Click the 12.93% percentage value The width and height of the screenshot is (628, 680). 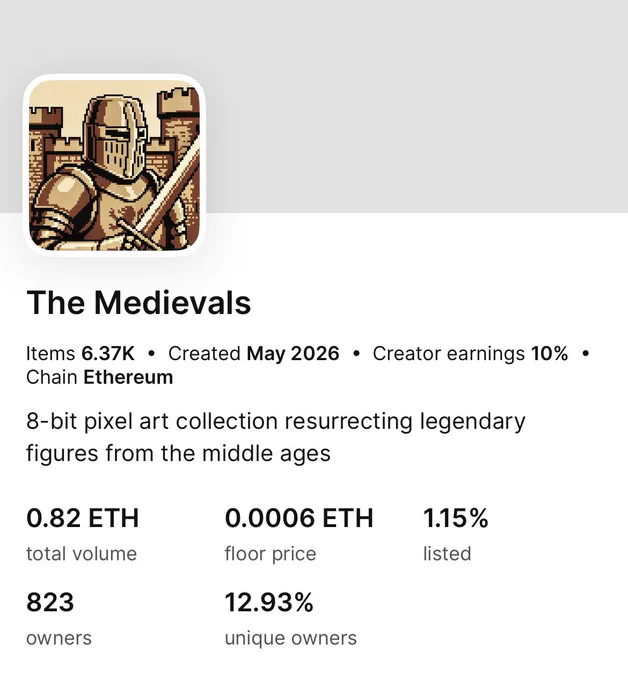pos(269,602)
